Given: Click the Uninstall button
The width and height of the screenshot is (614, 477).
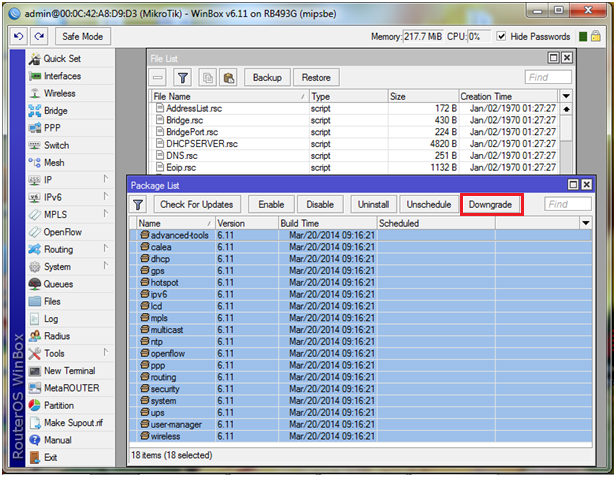Looking at the screenshot, I should 373,204.
